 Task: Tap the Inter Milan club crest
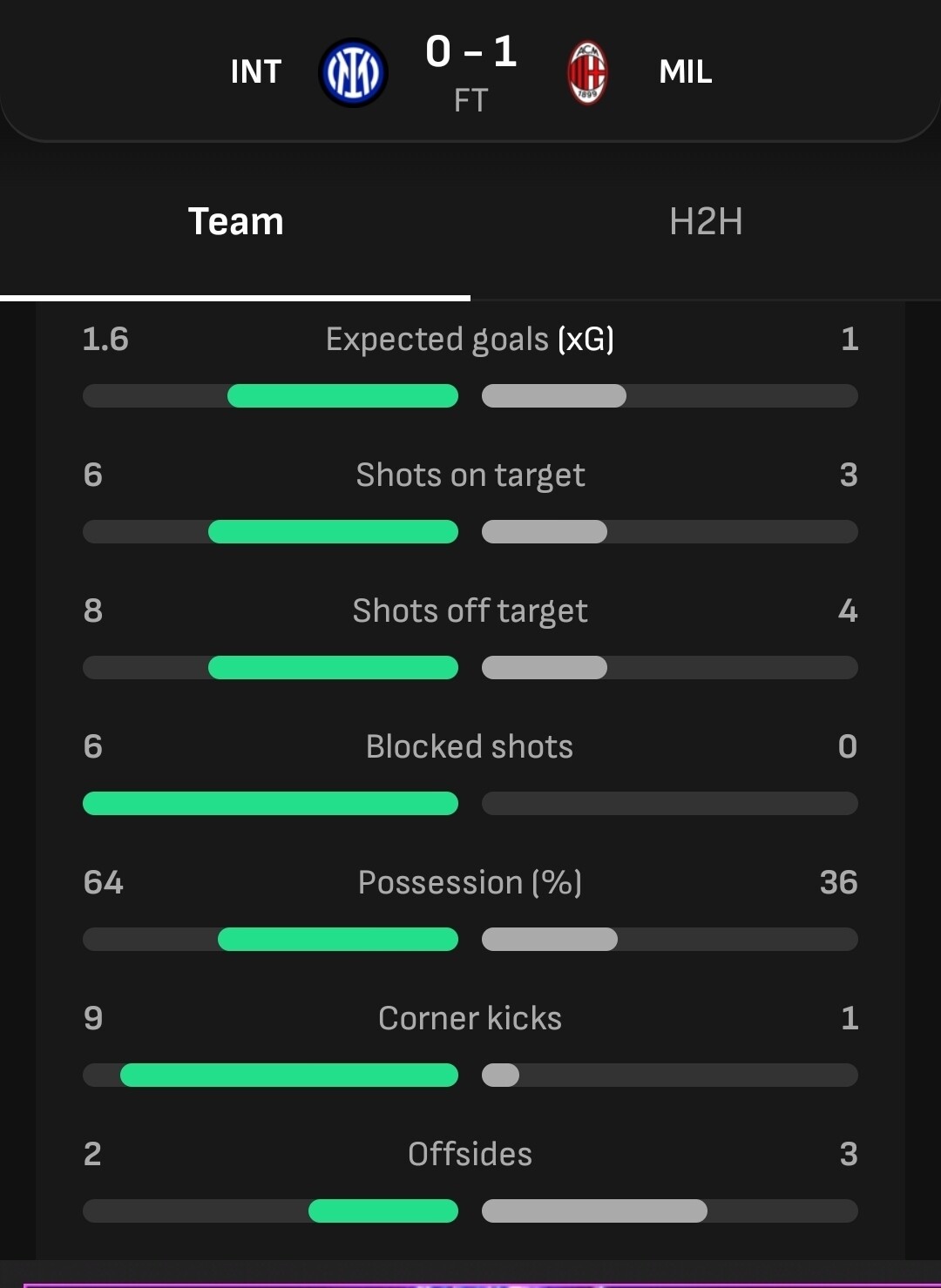(353, 73)
